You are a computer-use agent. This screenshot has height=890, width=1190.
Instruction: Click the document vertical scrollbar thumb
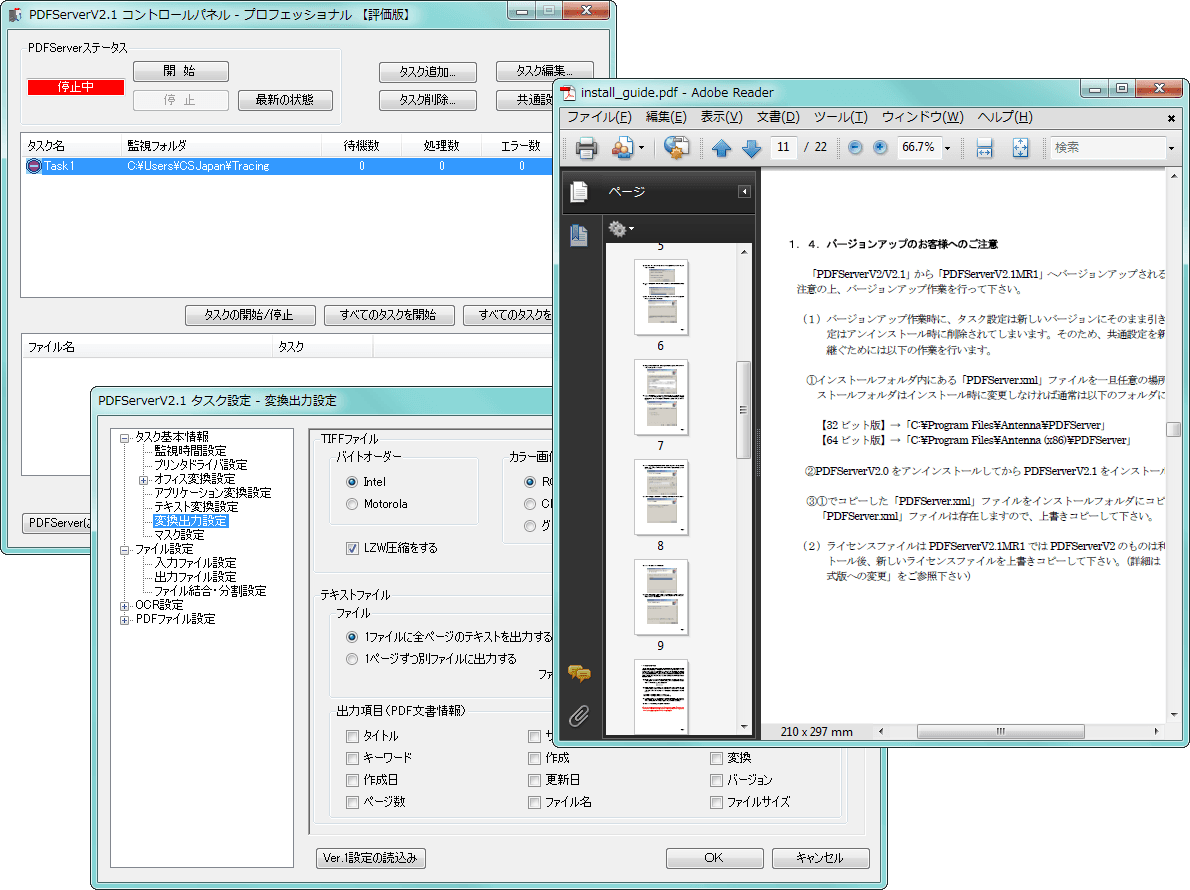[1174, 429]
